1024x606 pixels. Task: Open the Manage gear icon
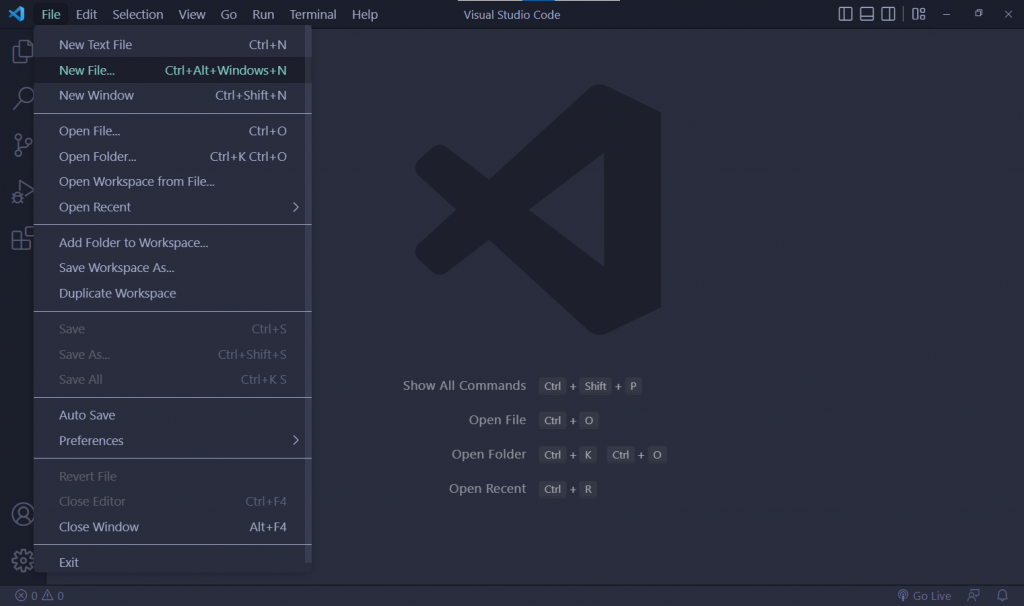pos(23,560)
